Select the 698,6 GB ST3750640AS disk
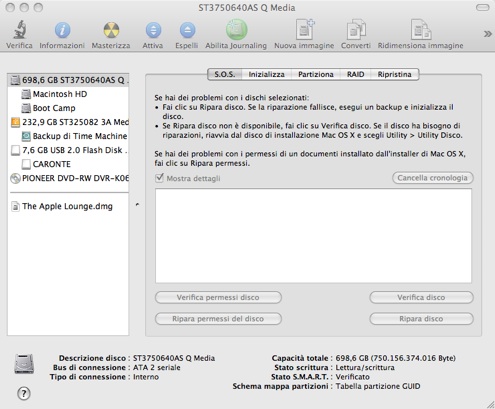This screenshot has width=495, height=409. pos(68,80)
